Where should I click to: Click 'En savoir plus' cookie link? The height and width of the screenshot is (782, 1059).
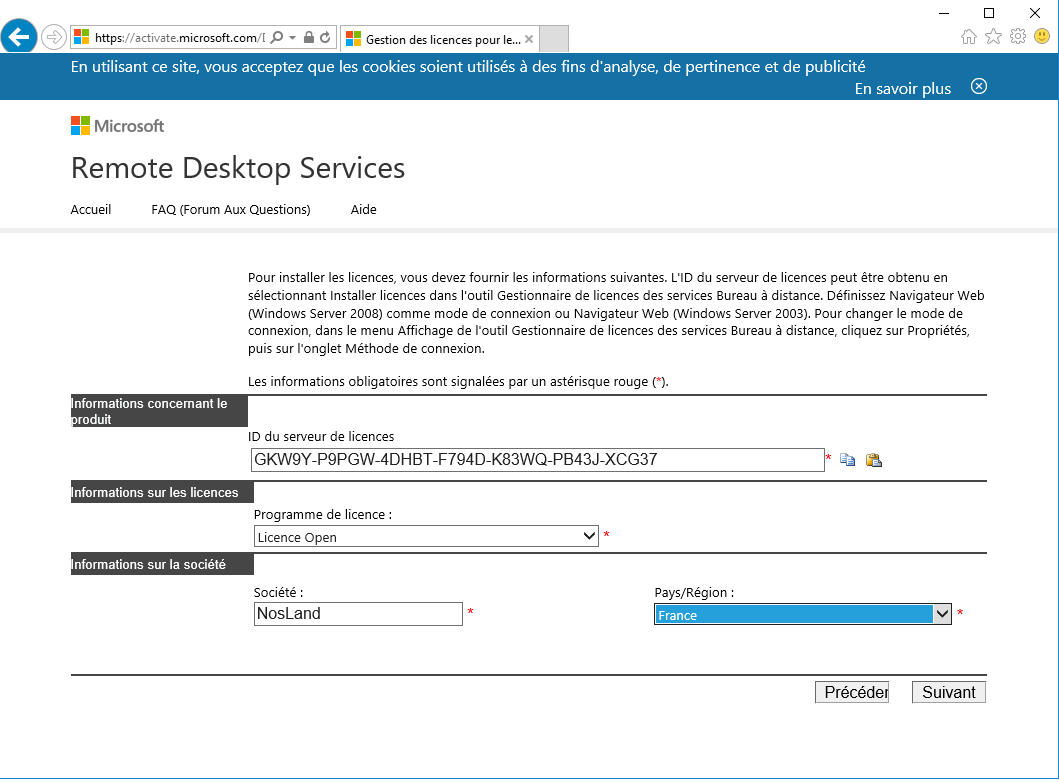pos(902,88)
